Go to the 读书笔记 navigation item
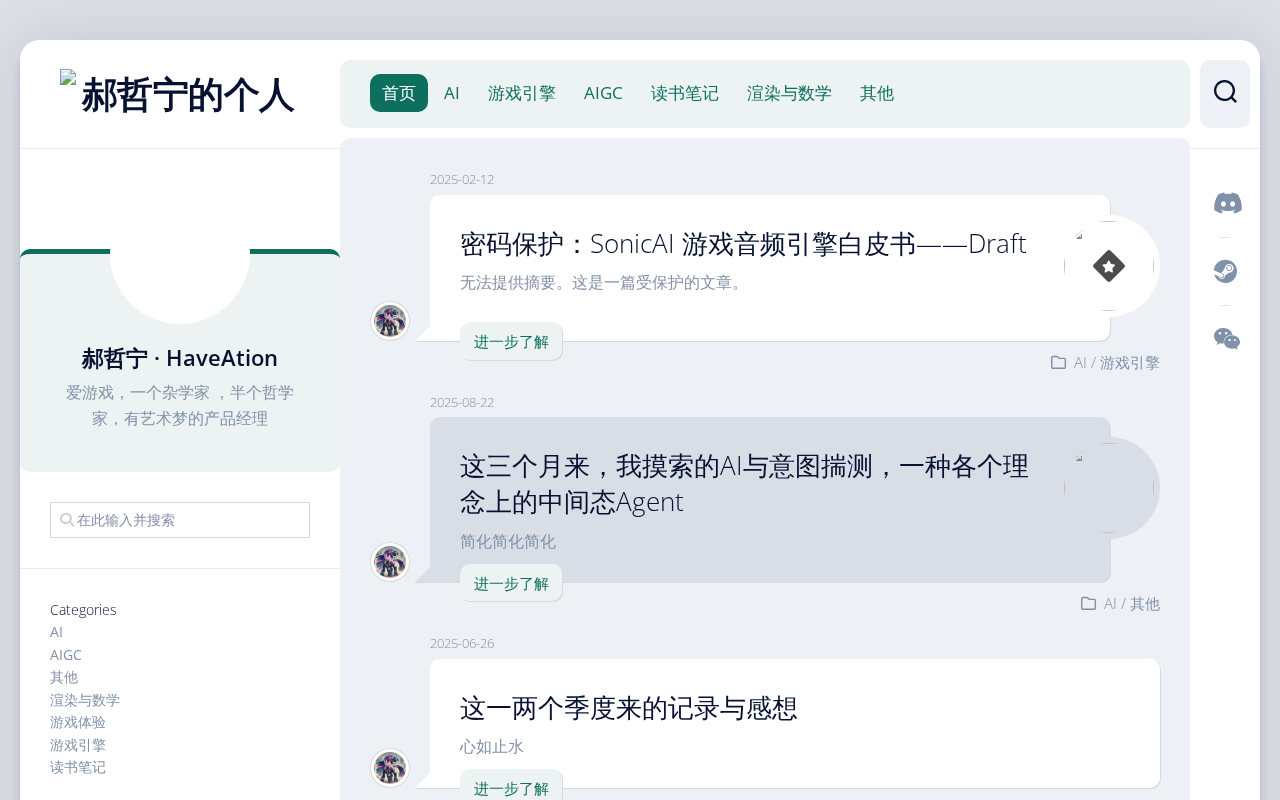Screen dimensions: 1280x800 (x=685, y=93)
